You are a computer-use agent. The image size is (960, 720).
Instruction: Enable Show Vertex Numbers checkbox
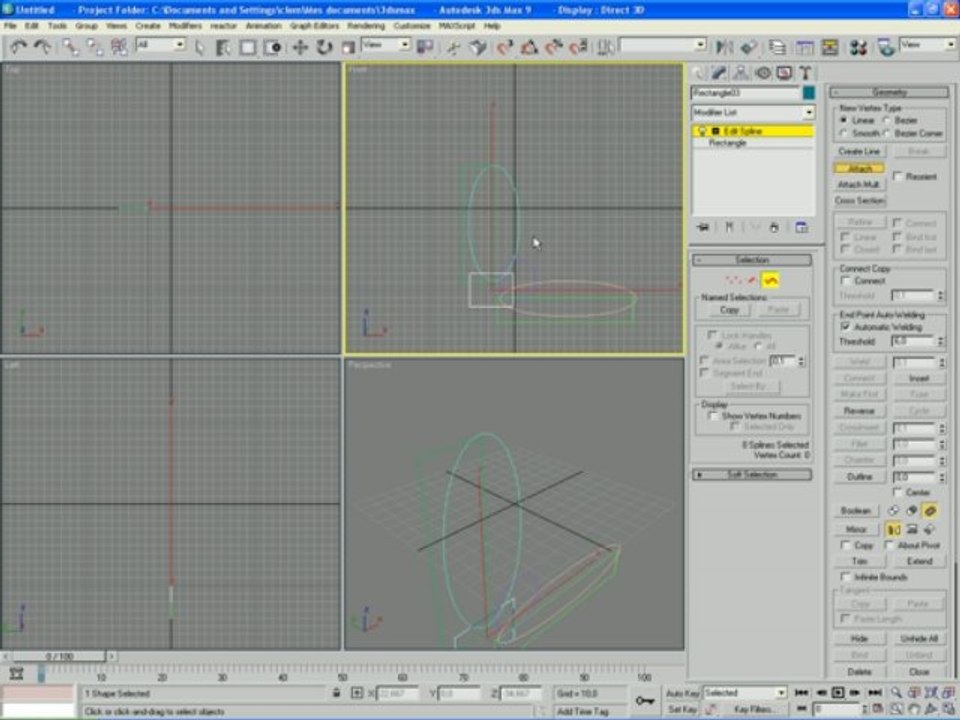pyautogui.click(x=713, y=416)
